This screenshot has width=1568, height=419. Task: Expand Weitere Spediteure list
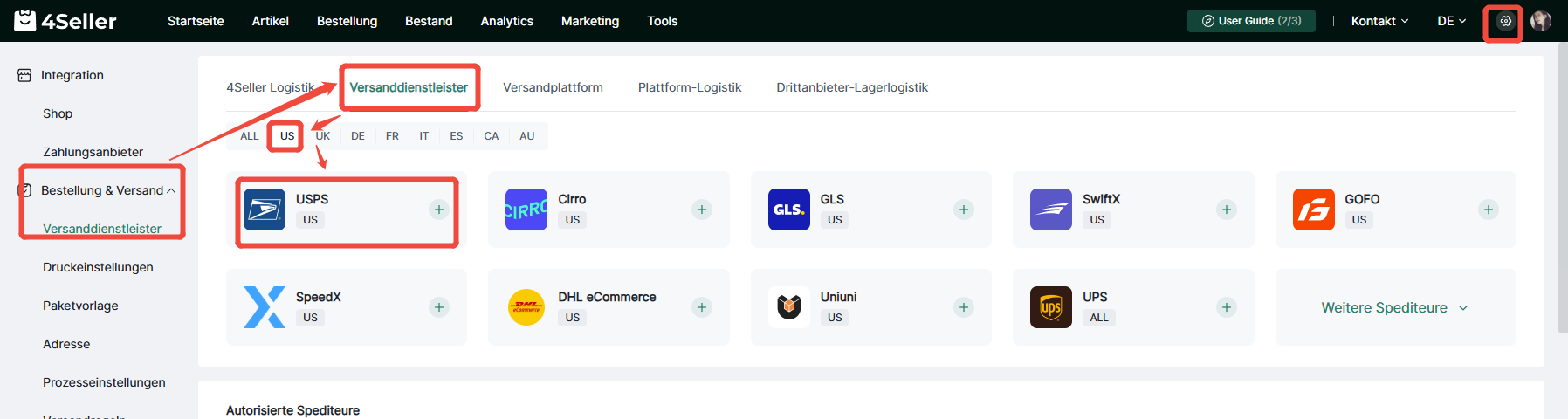pyautogui.click(x=1395, y=307)
